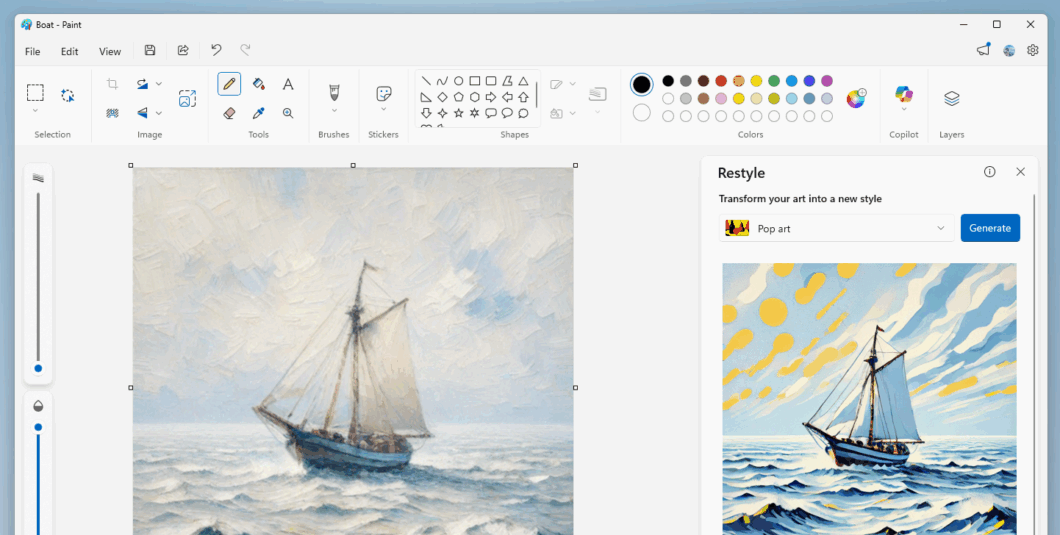Click the Flip image icon
This screenshot has height=535, width=1060.
coord(142,113)
